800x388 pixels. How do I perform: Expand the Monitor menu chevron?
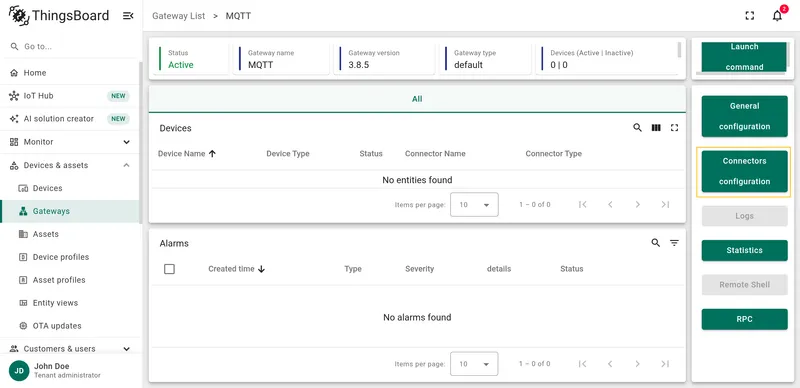[x=127, y=142]
